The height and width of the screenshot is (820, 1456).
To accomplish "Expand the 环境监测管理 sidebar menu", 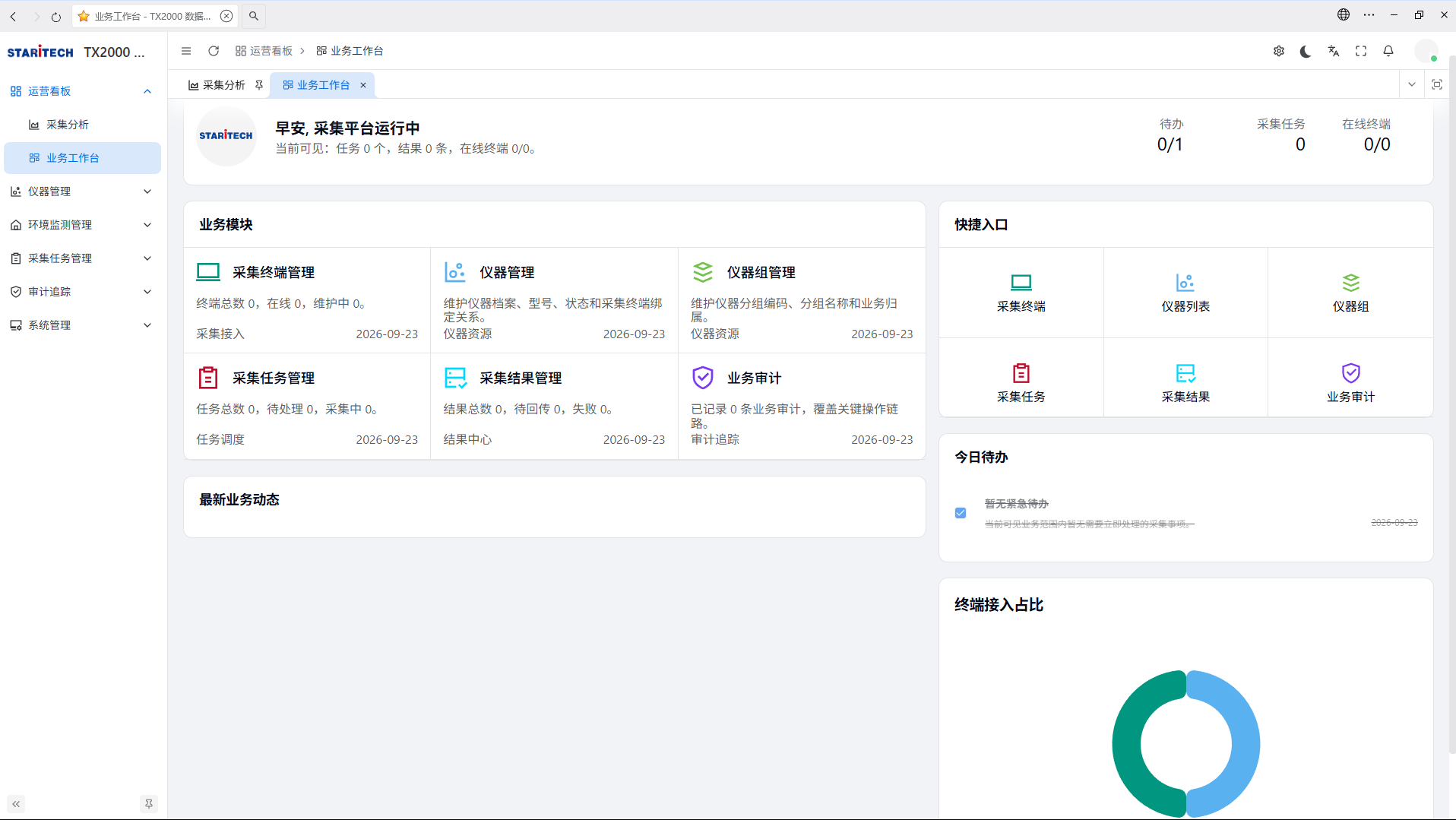I will click(82, 225).
